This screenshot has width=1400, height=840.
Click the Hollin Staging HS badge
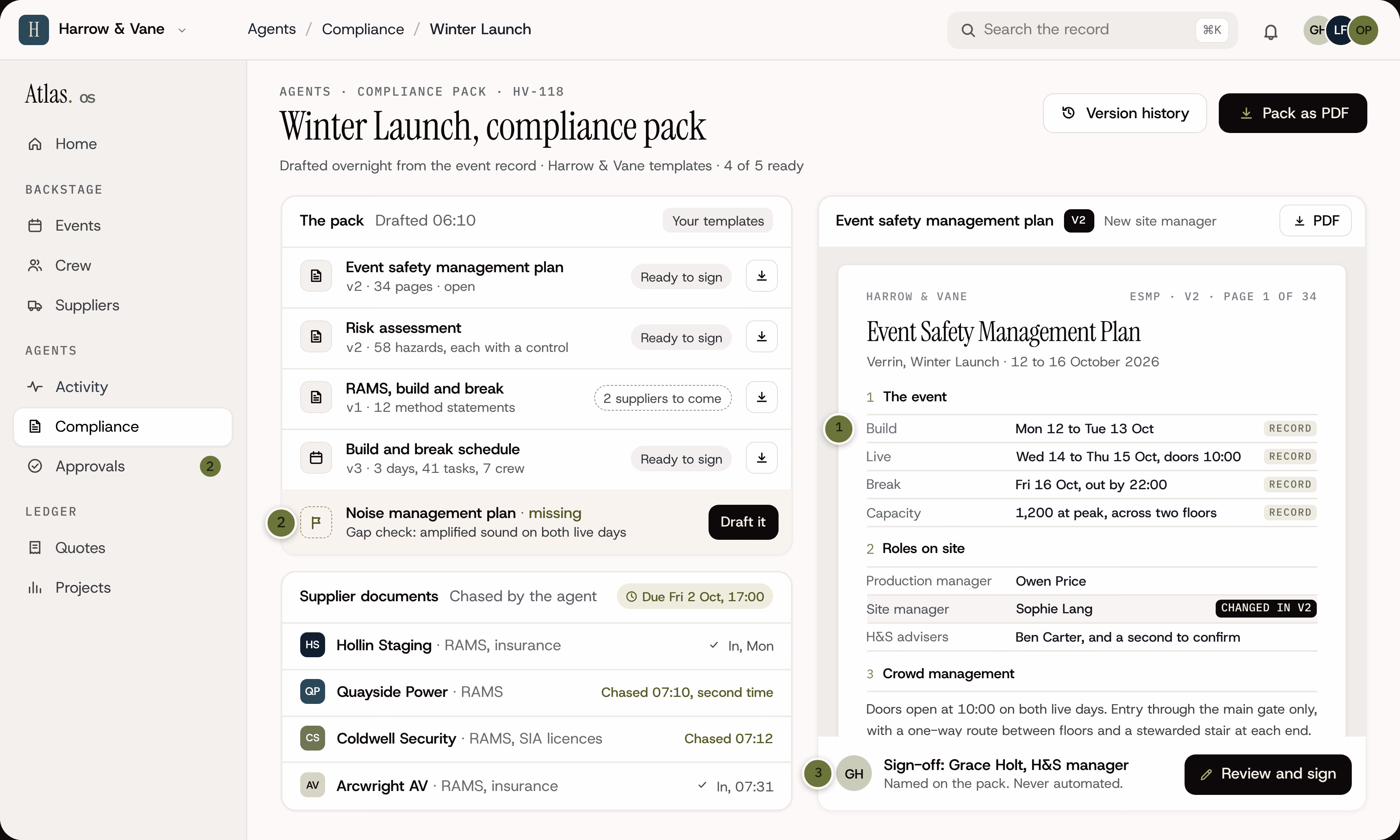point(312,645)
